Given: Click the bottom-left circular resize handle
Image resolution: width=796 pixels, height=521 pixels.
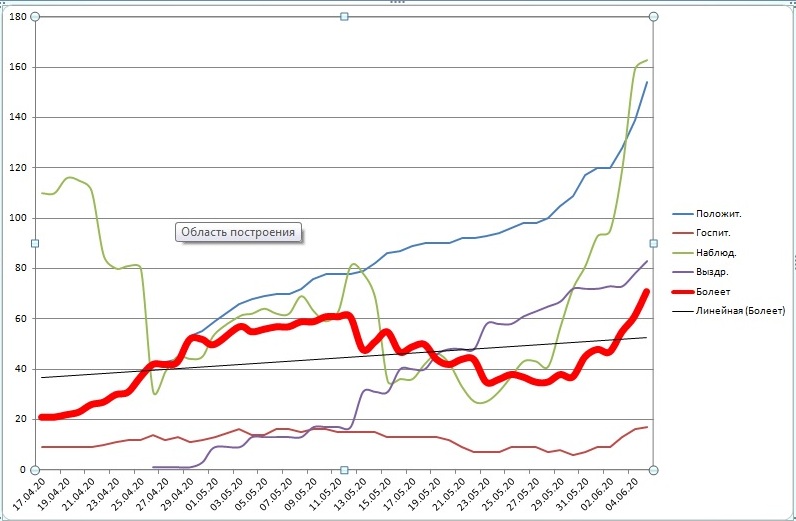Looking at the screenshot, I should 36,469.
